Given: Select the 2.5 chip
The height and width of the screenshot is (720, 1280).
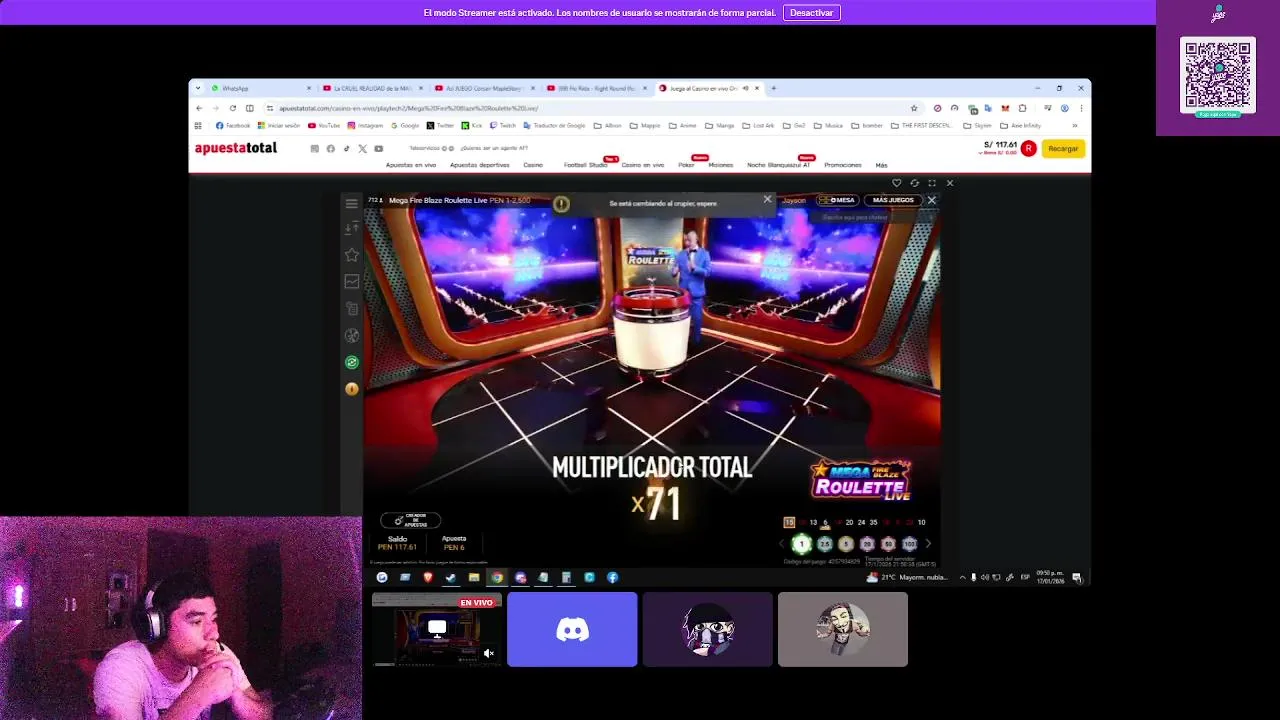Looking at the screenshot, I should [824, 544].
